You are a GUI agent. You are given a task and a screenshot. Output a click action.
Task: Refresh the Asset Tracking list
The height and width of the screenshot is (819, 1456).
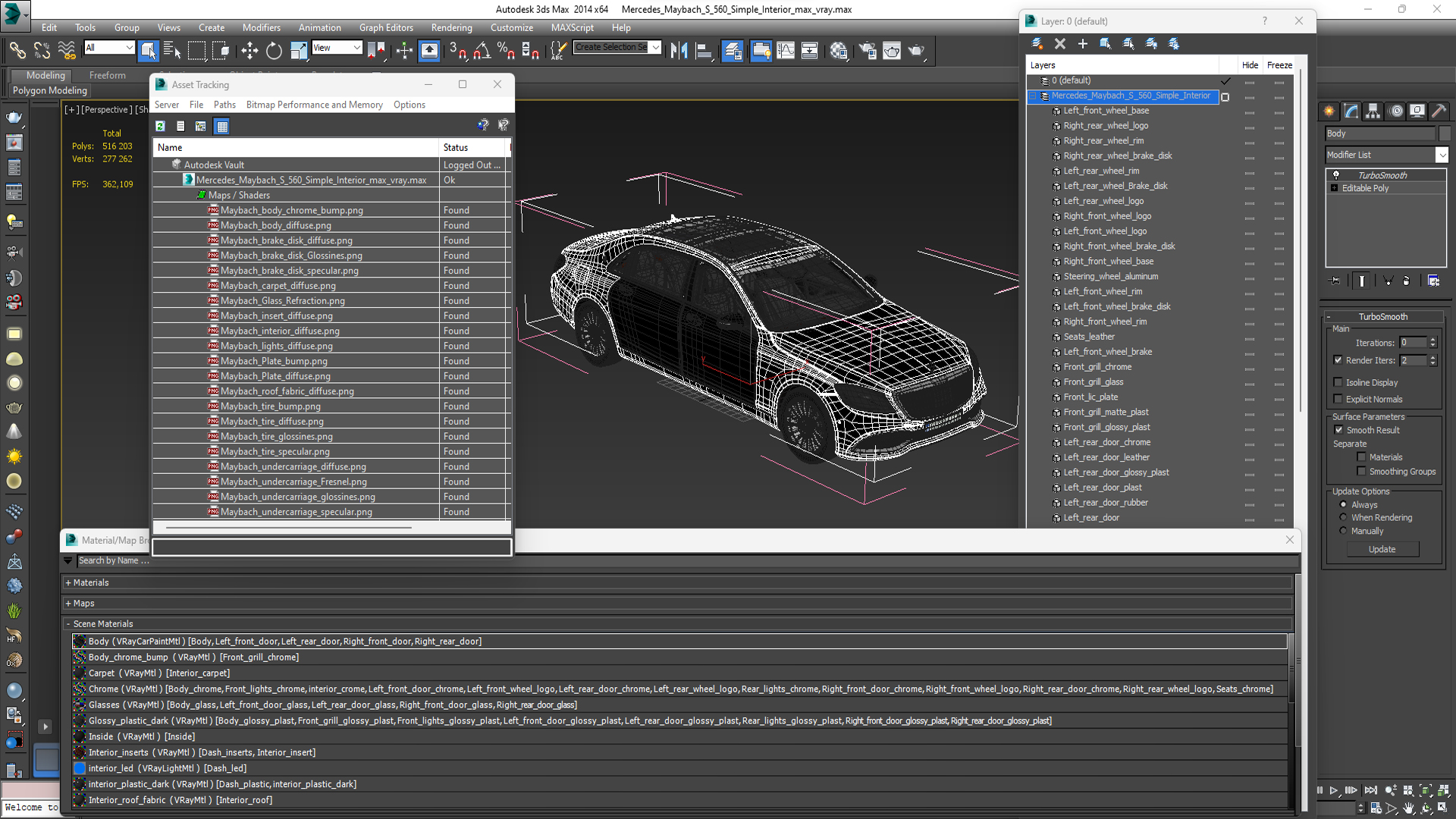click(161, 126)
